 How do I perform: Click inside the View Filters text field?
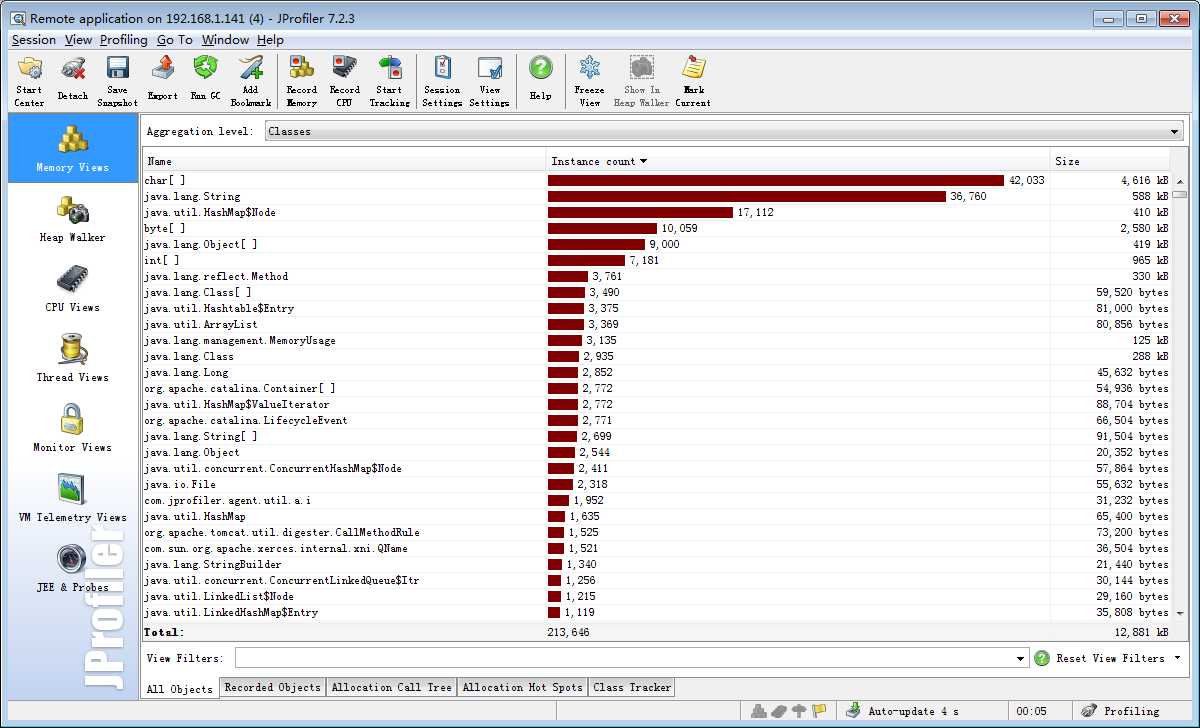point(623,658)
